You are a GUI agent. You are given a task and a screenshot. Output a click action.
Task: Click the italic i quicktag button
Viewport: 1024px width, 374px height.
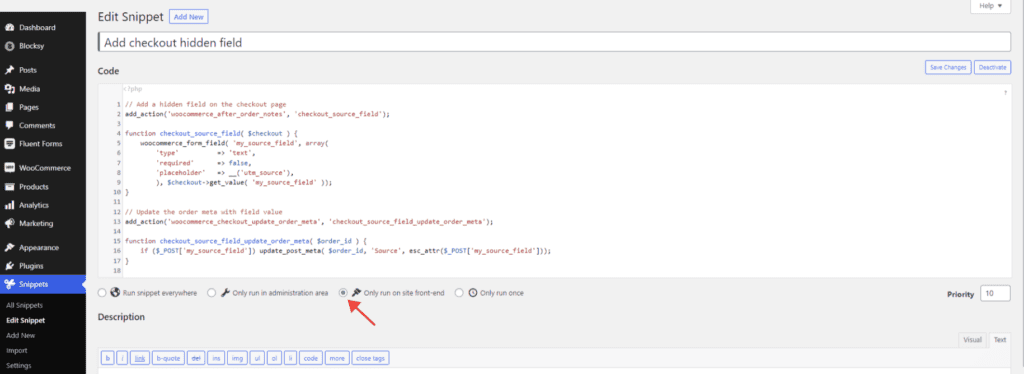tap(123, 358)
